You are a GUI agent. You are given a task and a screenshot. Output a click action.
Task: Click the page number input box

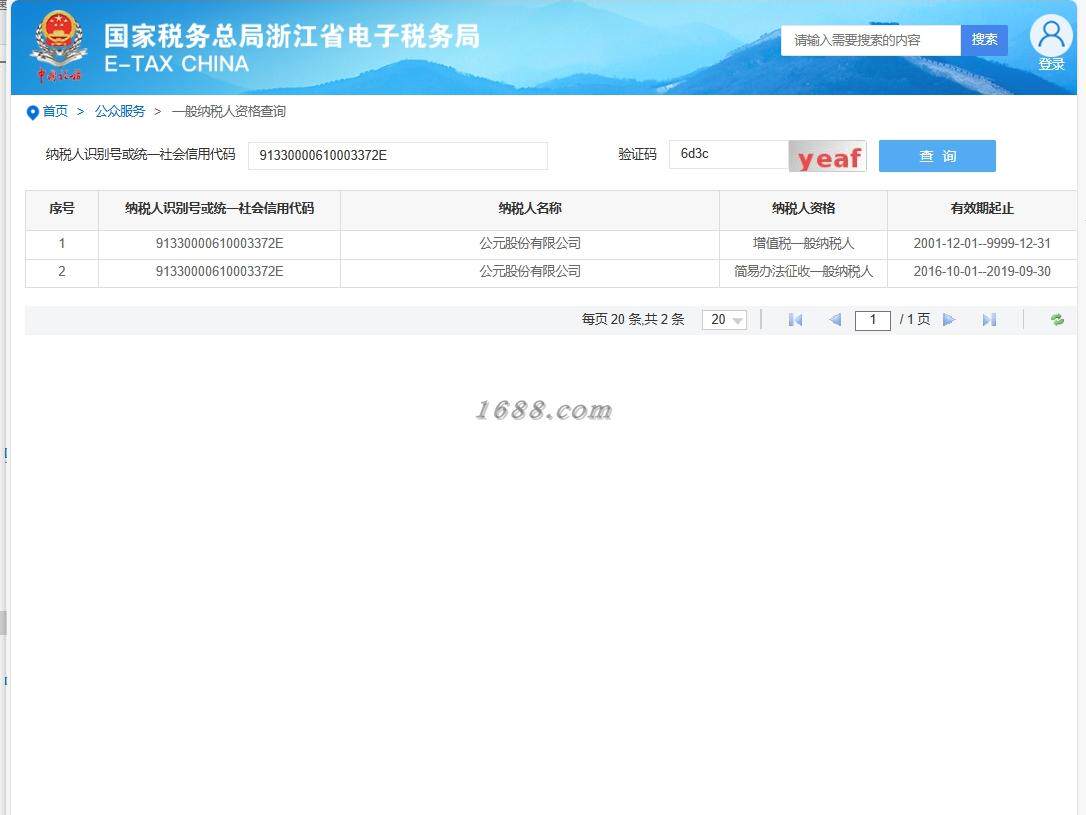(873, 320)
